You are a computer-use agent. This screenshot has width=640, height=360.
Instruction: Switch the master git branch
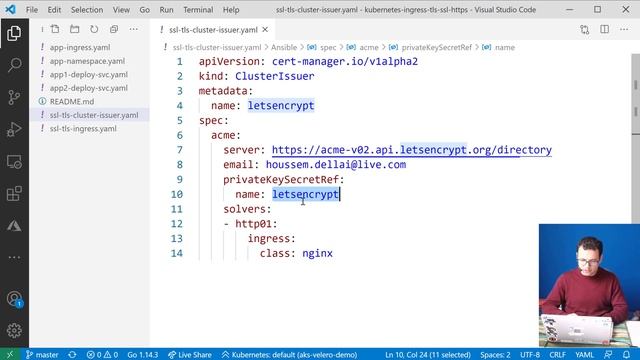pyautogui.click(x=42, y=355)
